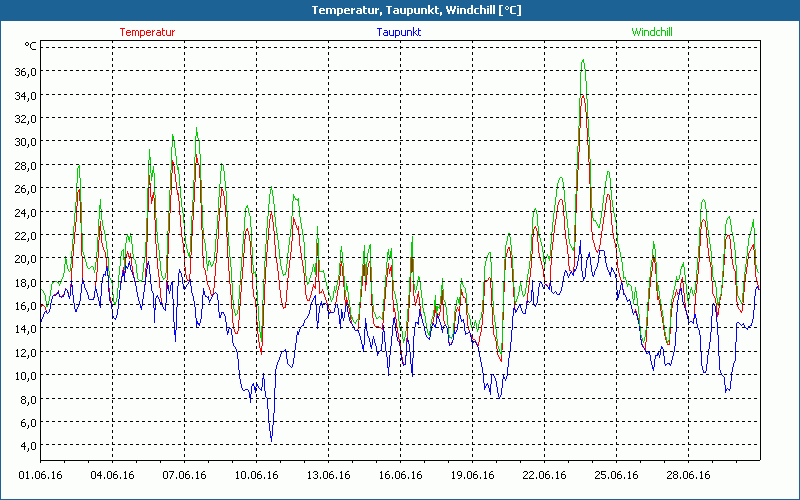This screenshot has width=800, height=500.
Task: Click the 36,0 value on the temperature axis
Action: pos(24,71)
